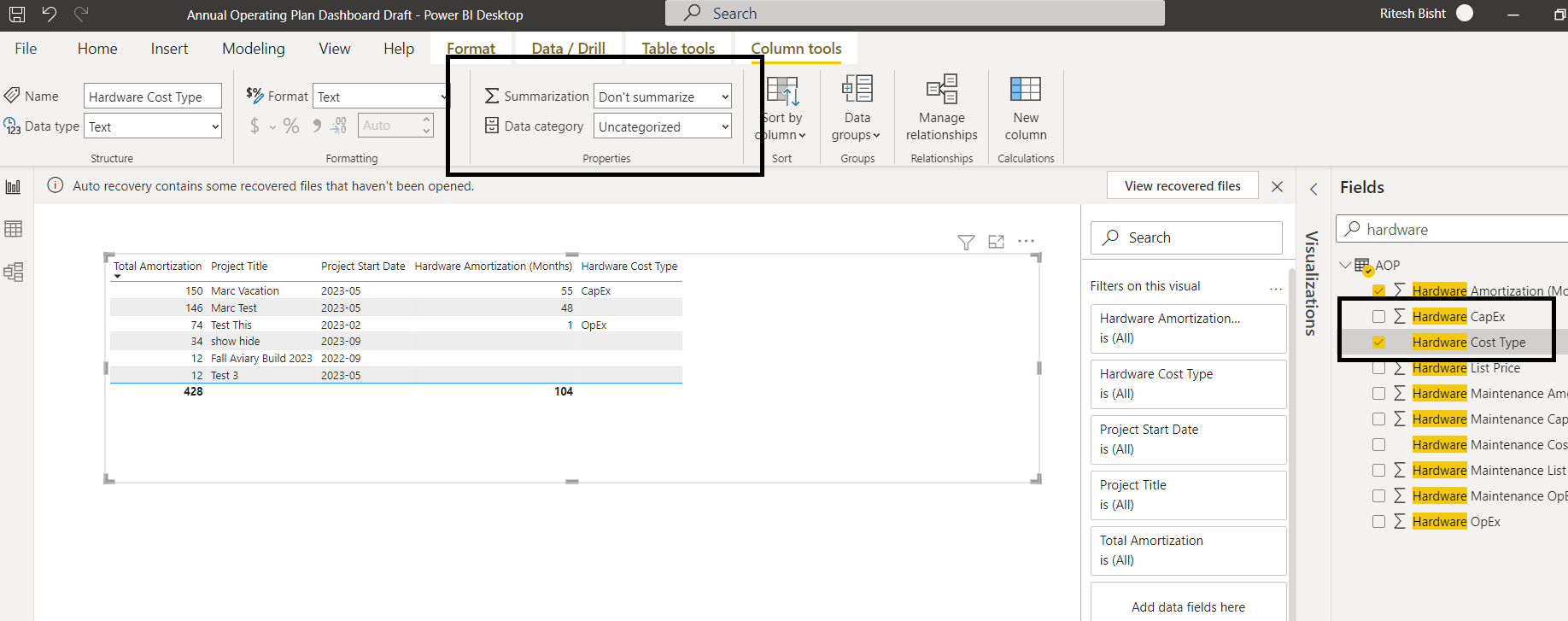Open Data view from left sidebar
Screen dimensions: 1568x621
(14, 229)
